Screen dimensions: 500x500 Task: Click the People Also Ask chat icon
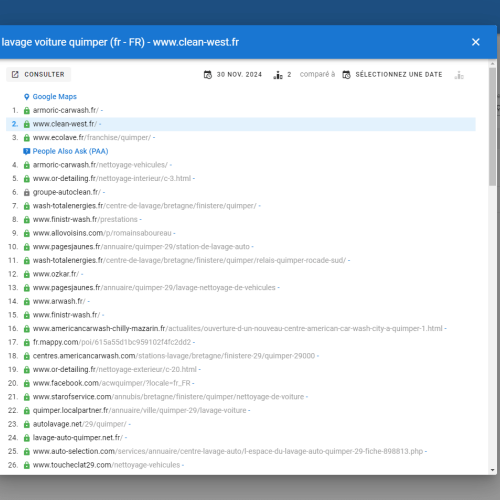point(27,151)
